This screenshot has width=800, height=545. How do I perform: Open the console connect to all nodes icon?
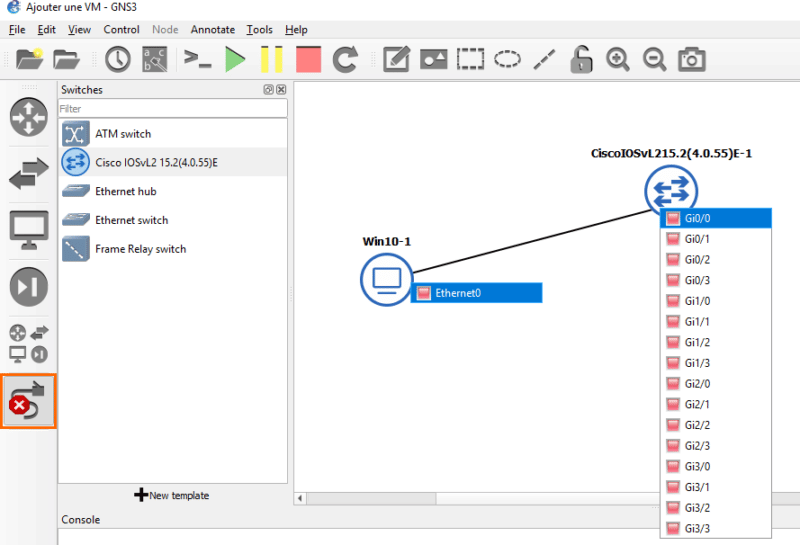(x=198, y=59)
